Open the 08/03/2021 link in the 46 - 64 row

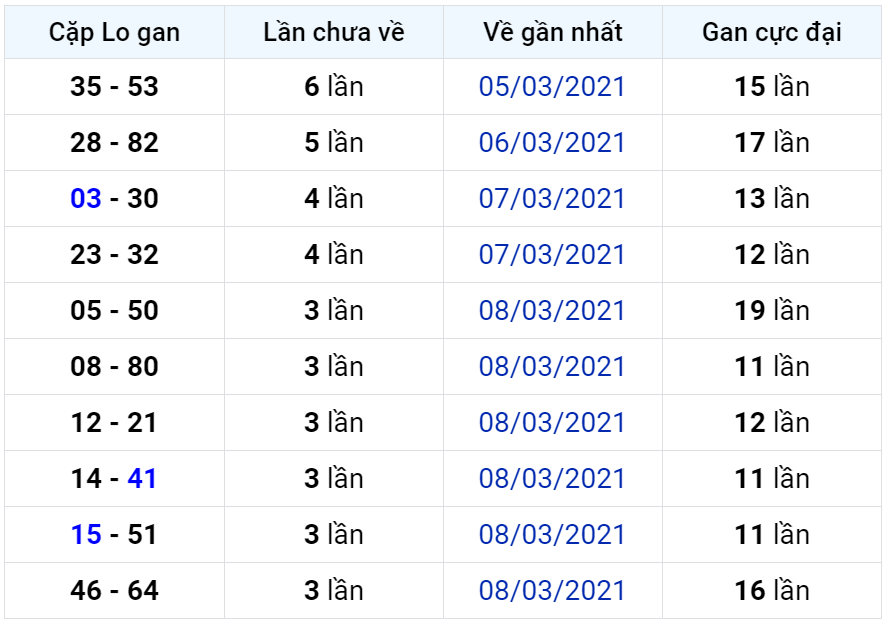(x=552, y=591)
